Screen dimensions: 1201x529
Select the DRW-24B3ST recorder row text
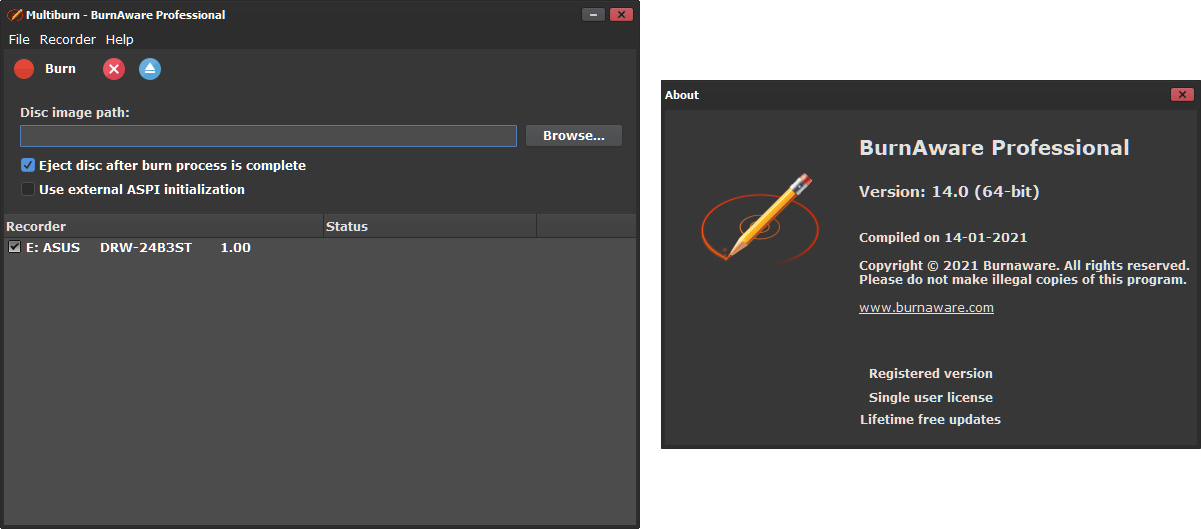(146, 247)
